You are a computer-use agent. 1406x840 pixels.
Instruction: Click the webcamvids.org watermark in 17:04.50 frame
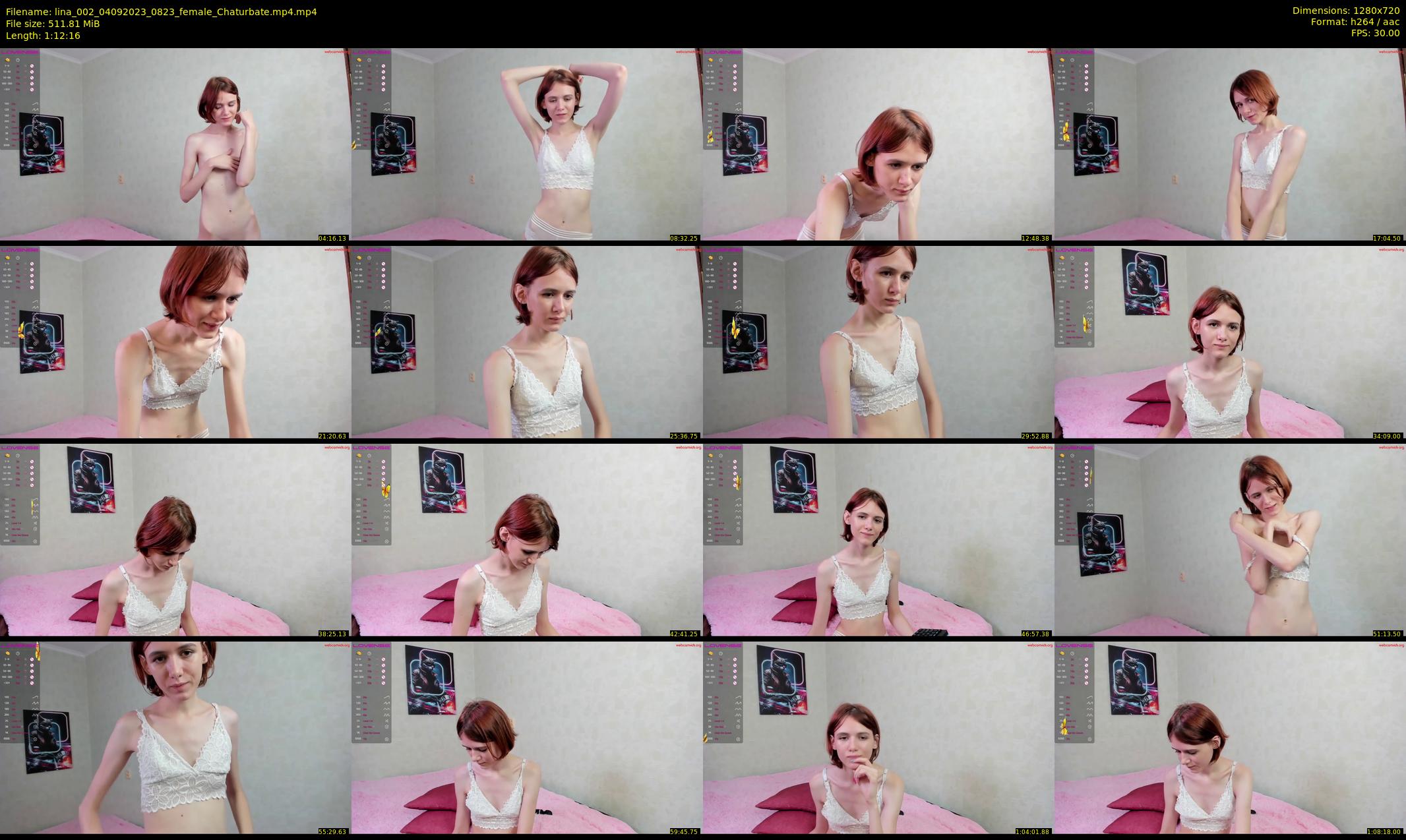tap(1391, 51)
